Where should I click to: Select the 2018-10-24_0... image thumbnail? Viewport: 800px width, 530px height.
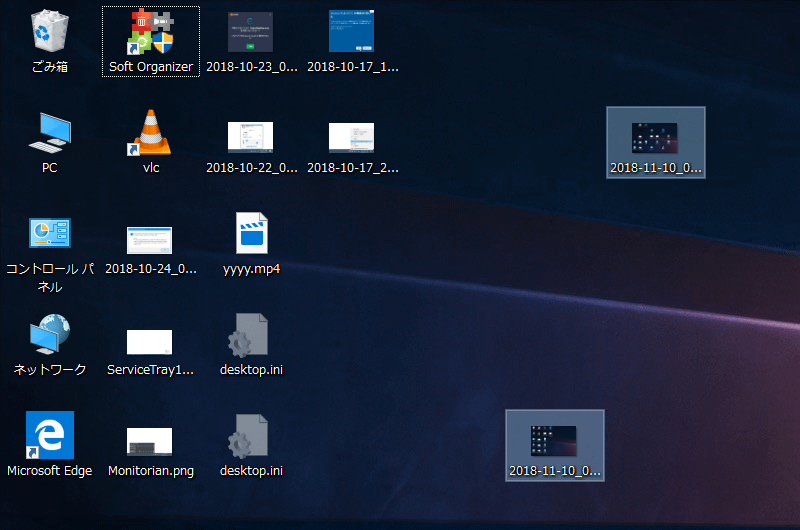pyautogui.click(x=149, y=240)
